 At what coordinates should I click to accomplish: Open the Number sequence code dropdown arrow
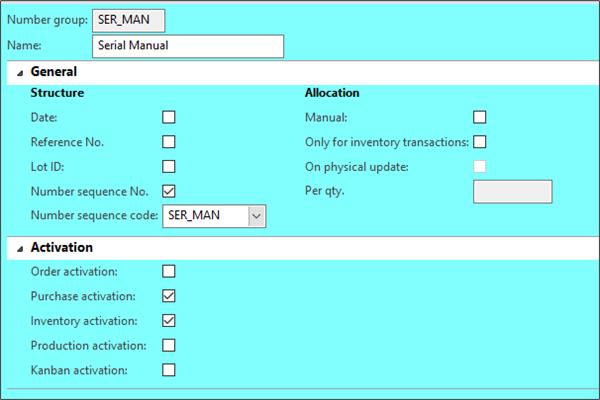(257, 215)
